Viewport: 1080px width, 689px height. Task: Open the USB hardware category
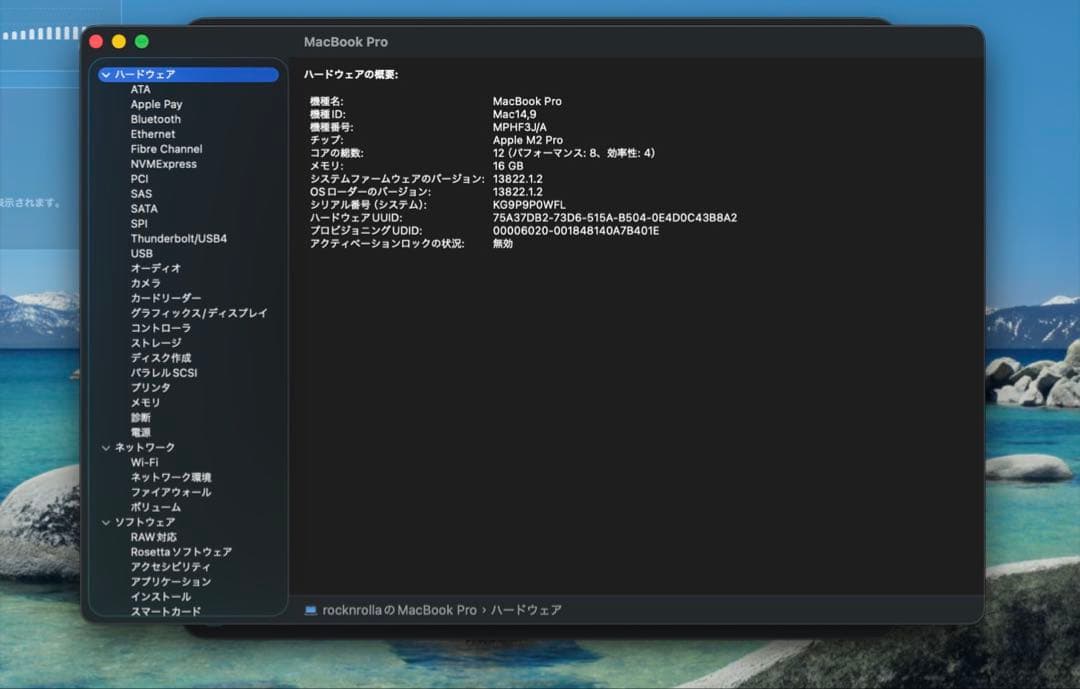click(x=141, y=253)
